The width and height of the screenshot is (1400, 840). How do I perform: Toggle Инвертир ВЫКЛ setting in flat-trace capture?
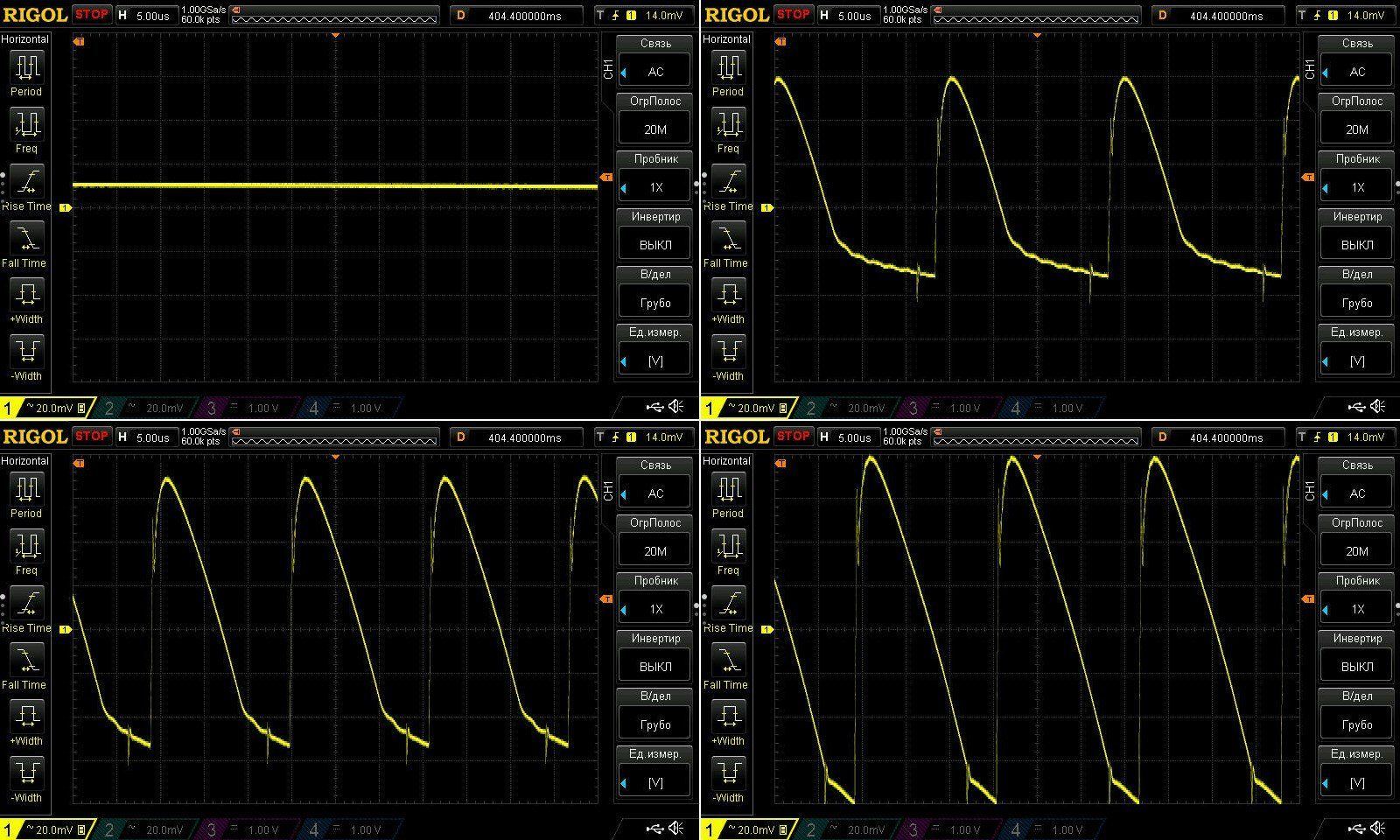[x=655, y=234]
